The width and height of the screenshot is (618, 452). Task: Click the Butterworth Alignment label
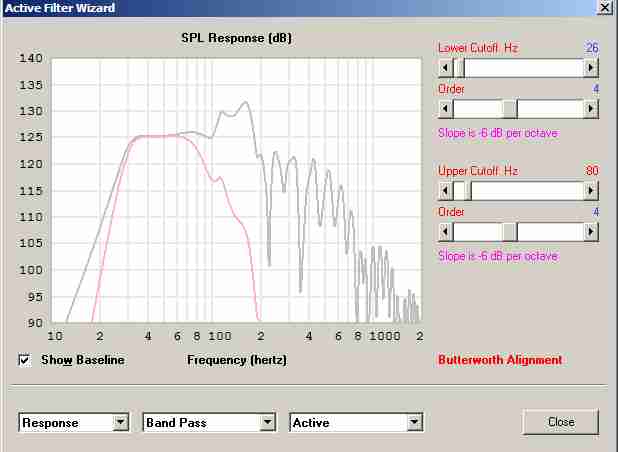point(500,360)
